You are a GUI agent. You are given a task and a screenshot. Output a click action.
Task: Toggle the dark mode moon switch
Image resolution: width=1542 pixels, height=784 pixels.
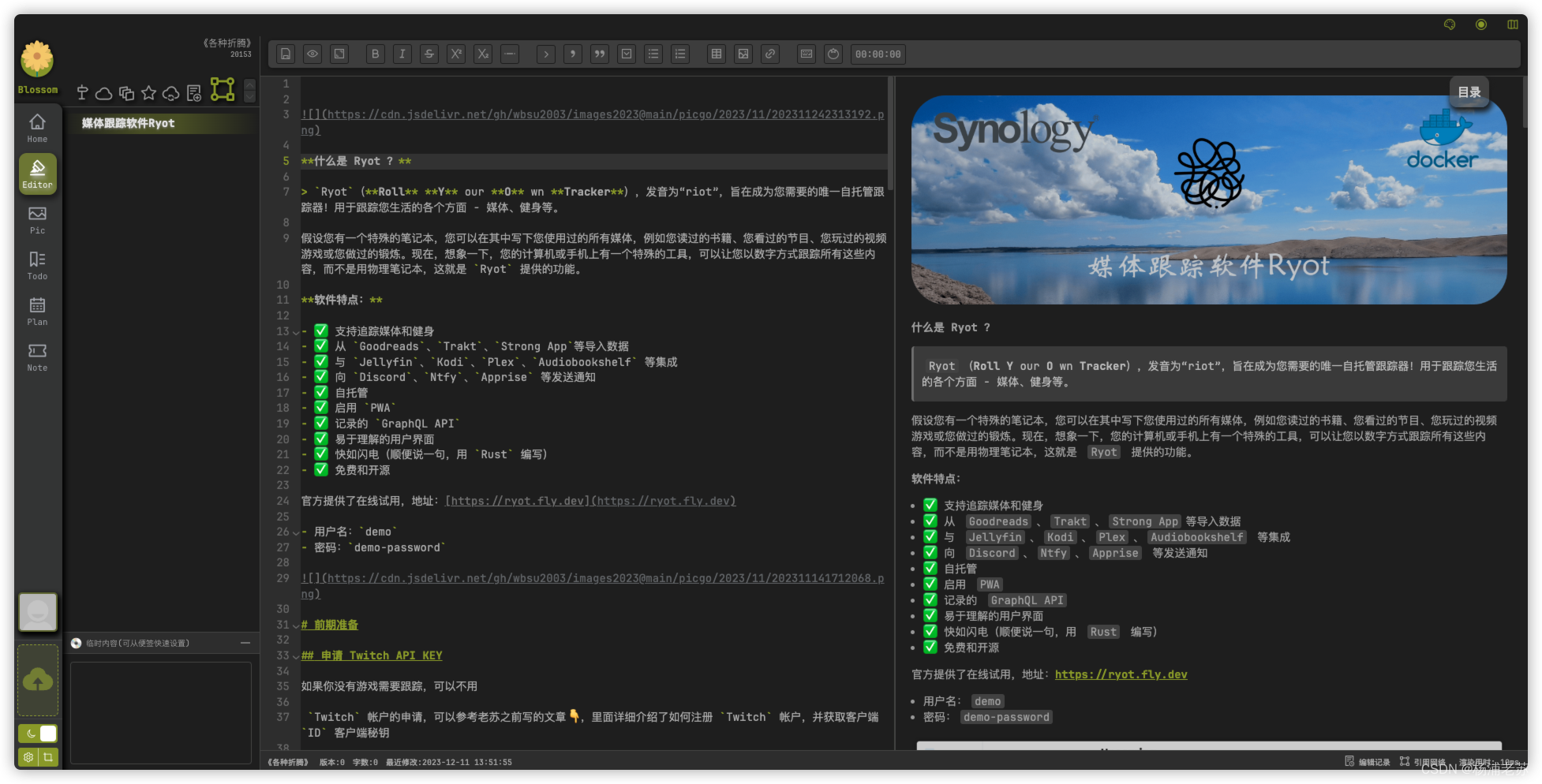38,734
